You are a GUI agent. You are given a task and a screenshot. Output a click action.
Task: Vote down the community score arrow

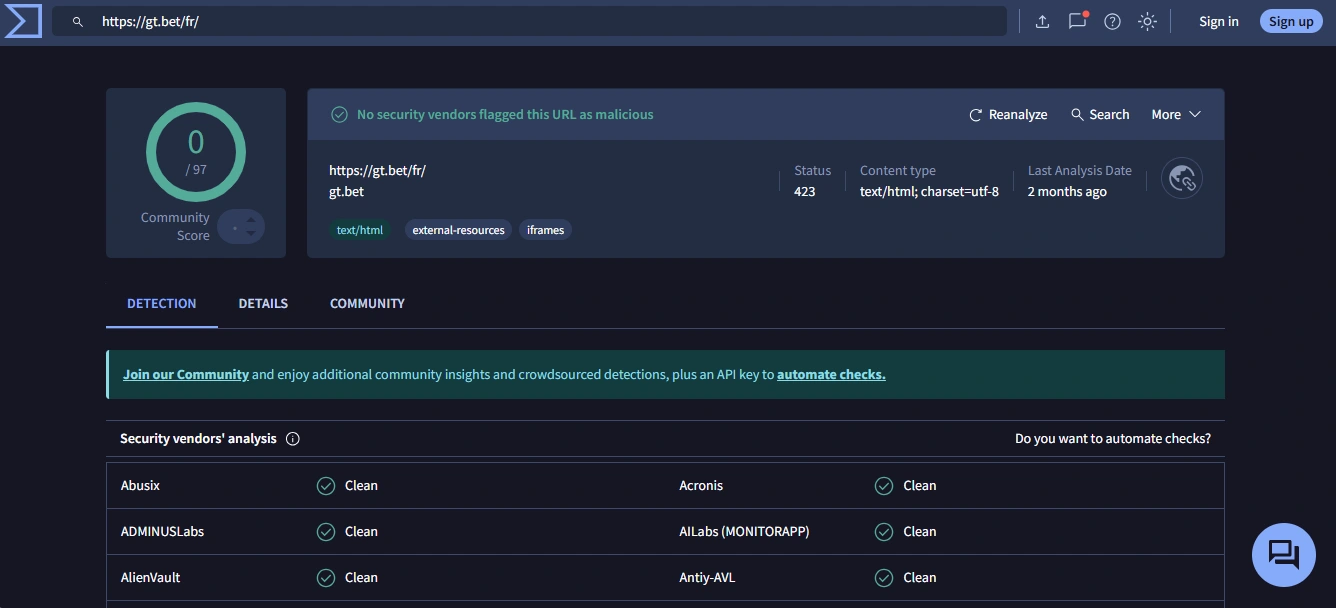pos(251,234)
